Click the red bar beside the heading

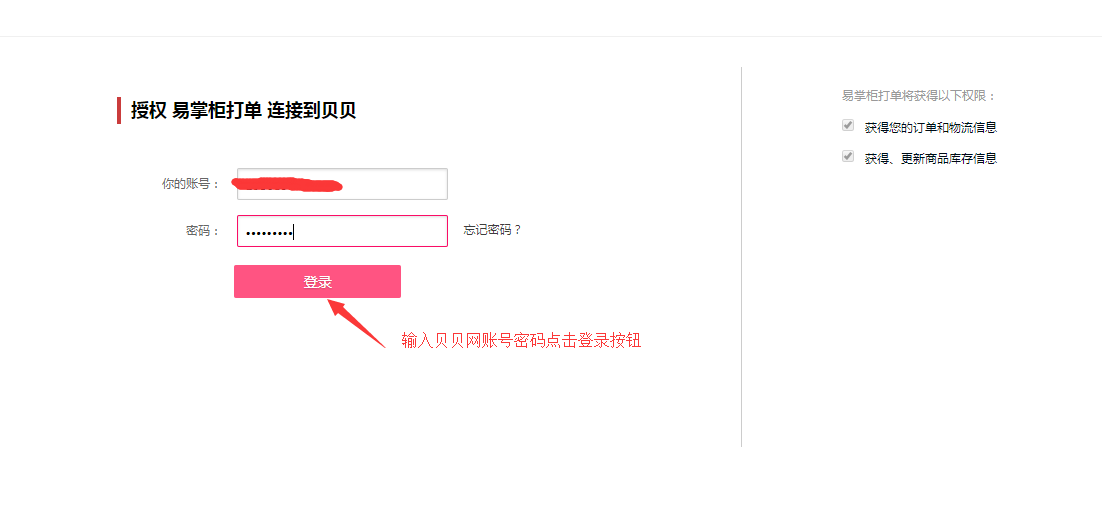coord(119,110)
